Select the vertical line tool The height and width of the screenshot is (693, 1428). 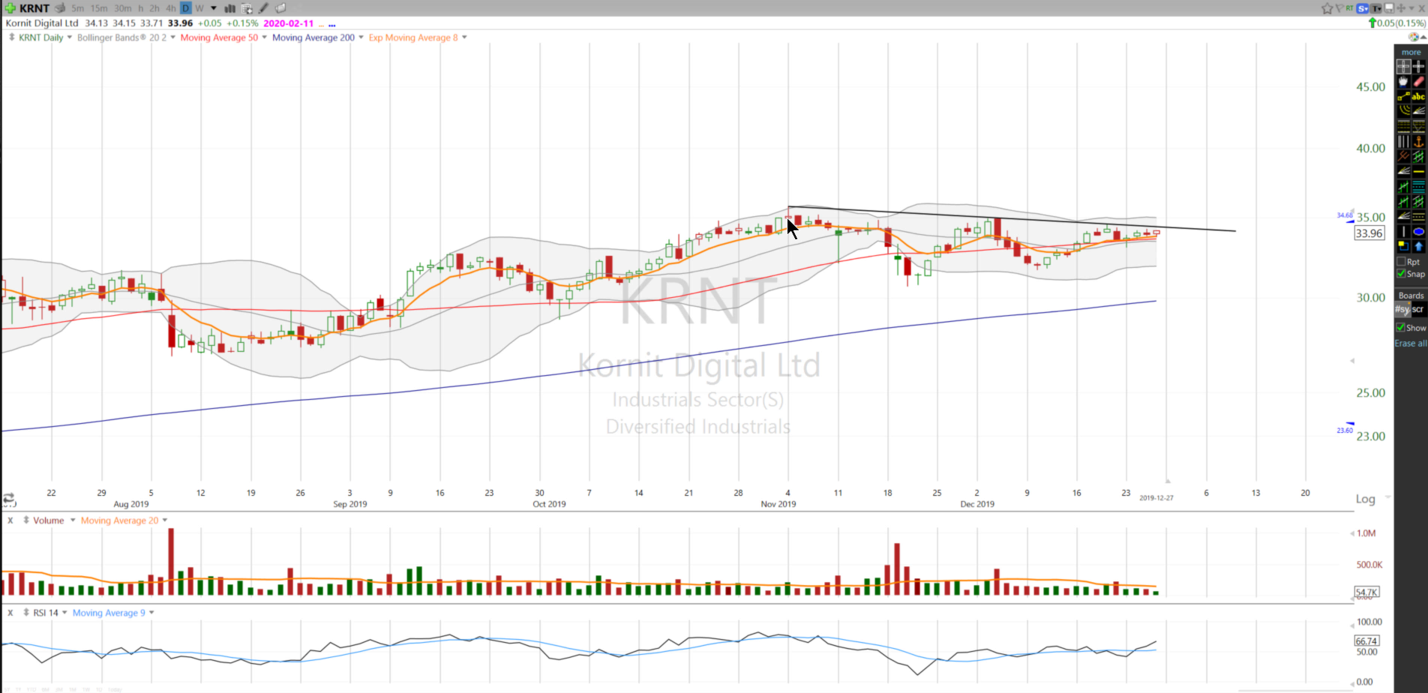coord(1403,229)
